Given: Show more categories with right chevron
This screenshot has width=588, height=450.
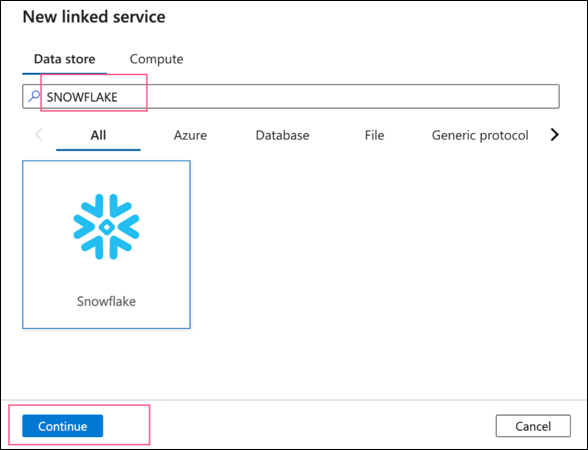Looking at the screenshot, I should (x=555, y=135).
